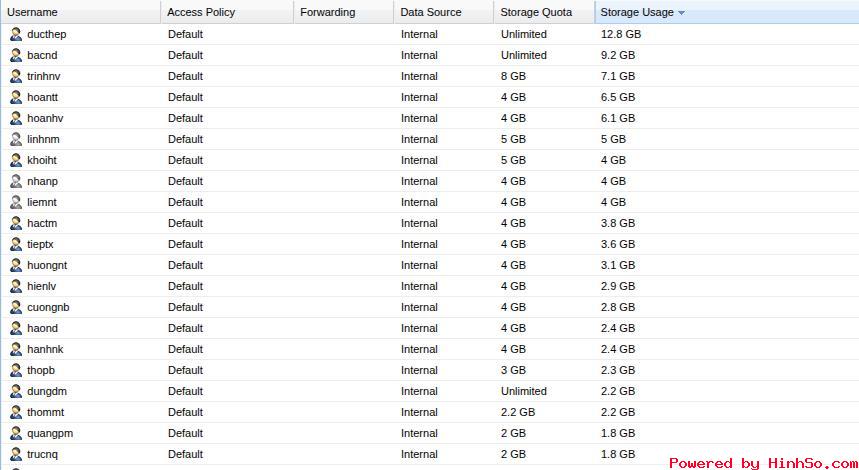Sort by the Username column header

click(33, 12)
